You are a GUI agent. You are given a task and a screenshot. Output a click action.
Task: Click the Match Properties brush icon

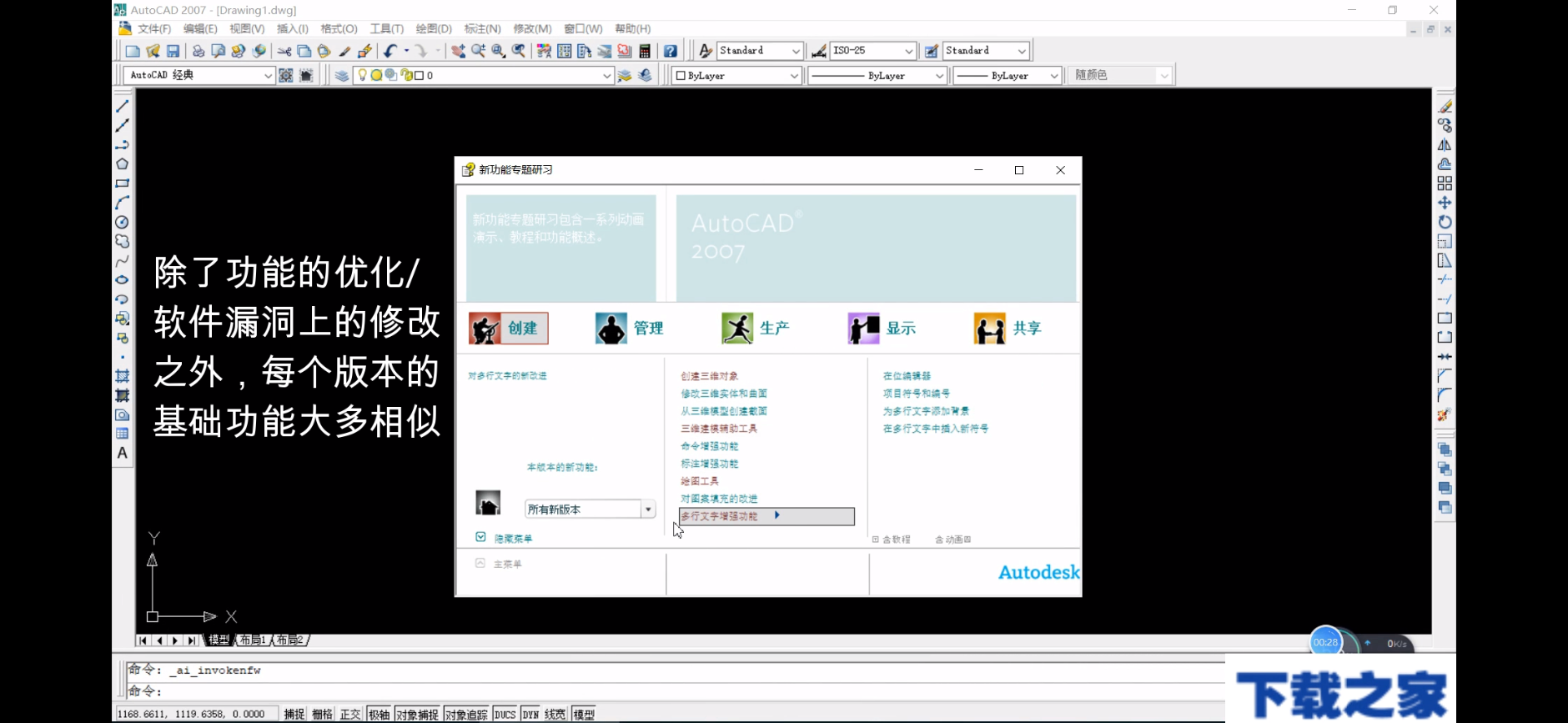coord(344,51)
